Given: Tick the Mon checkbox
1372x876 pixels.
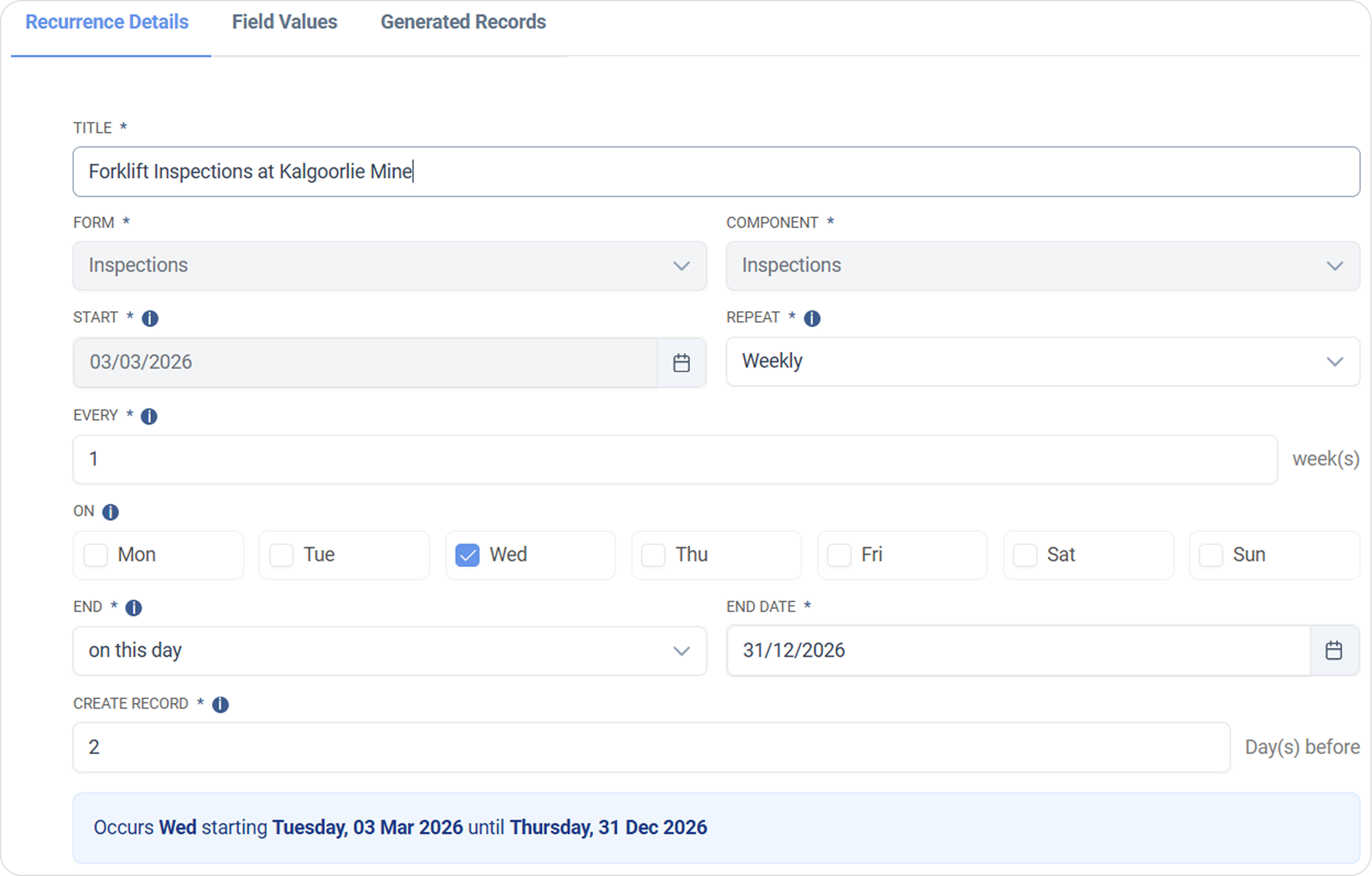Looking at the screenshot, I should (x=96, y=555).
